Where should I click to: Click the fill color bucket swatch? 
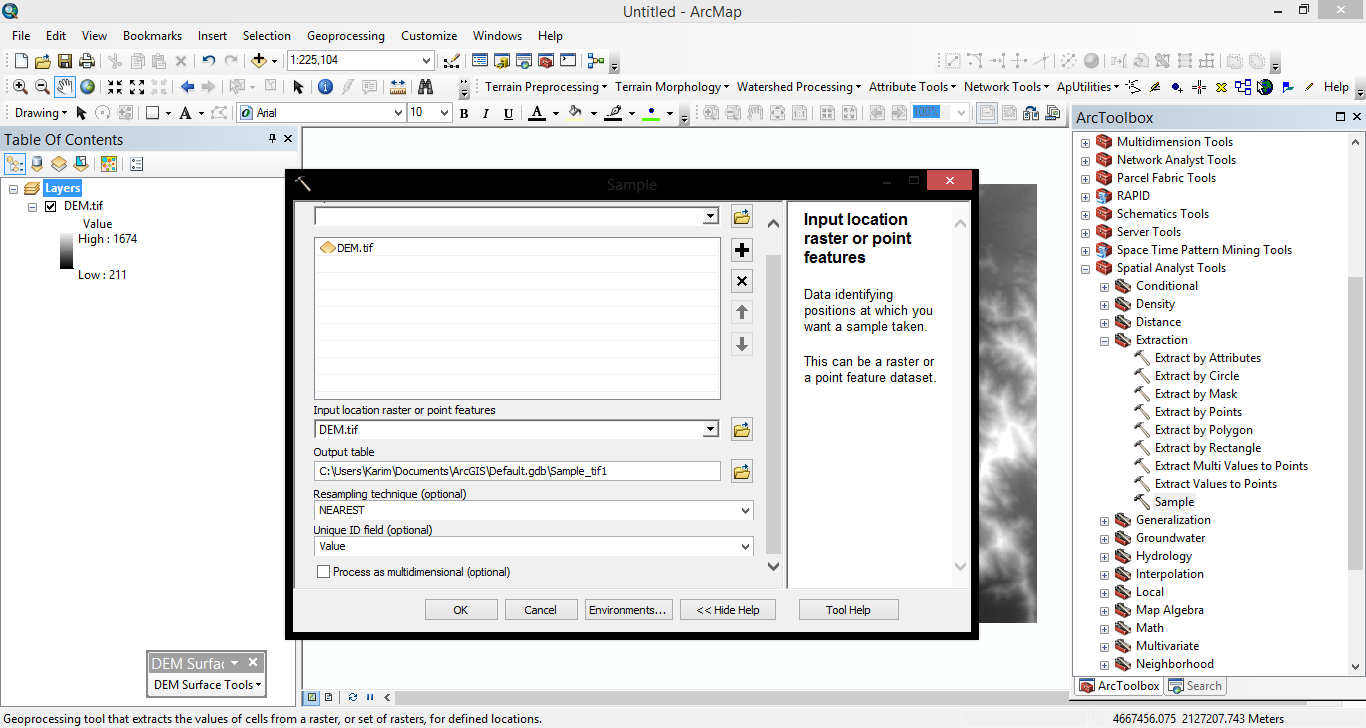[575, 113]
